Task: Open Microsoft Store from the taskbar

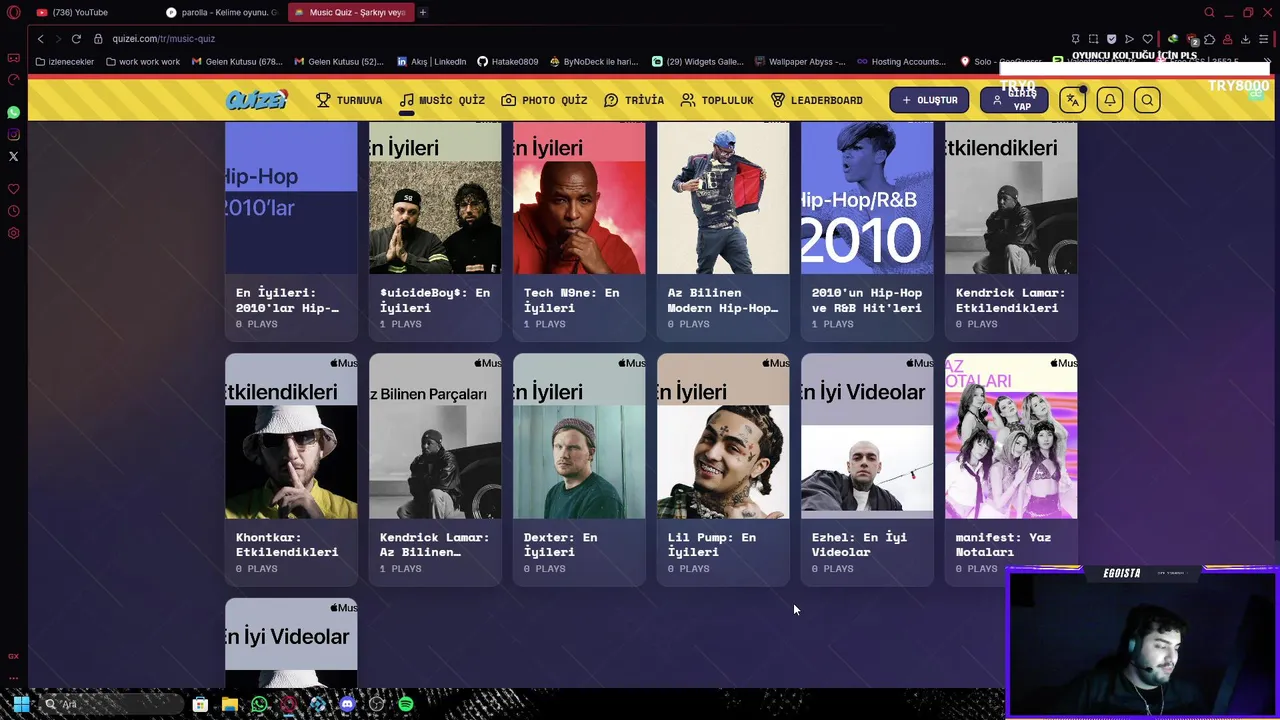Action: pos(200,704)
